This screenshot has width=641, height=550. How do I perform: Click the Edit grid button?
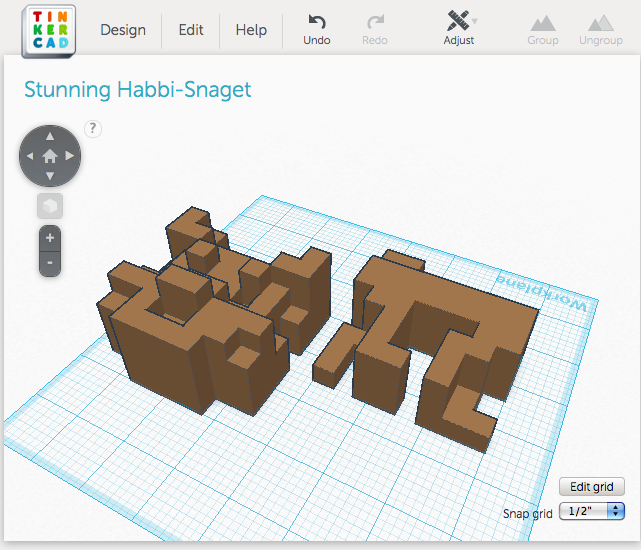coord(592,487)
